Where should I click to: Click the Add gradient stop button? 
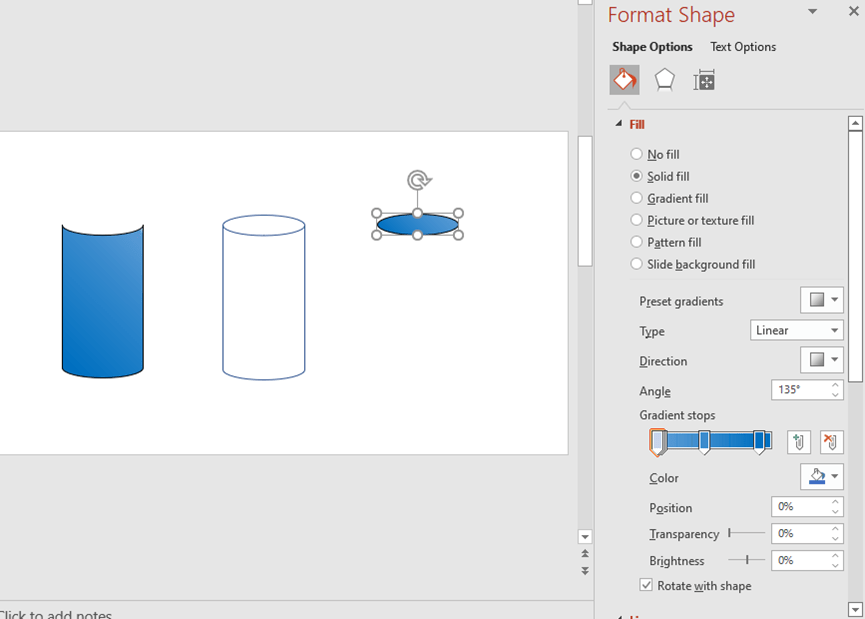click(x=798, y=442)
